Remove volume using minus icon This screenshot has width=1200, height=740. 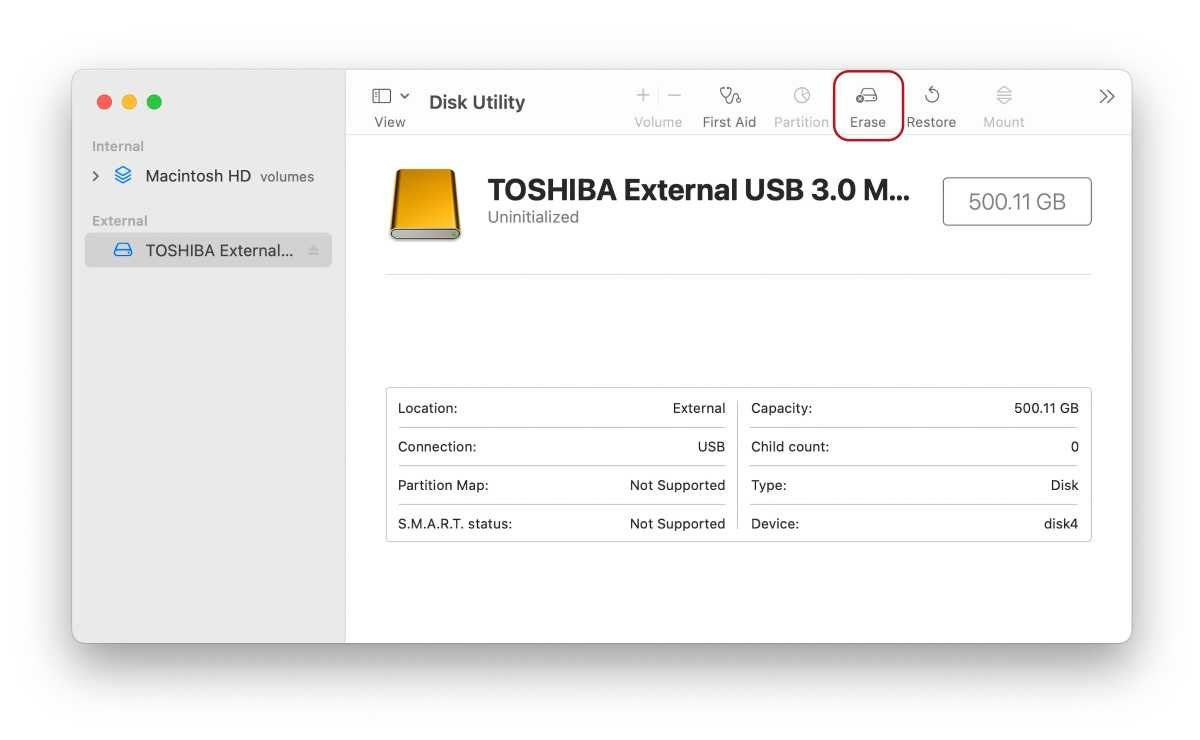click(674, 95)
